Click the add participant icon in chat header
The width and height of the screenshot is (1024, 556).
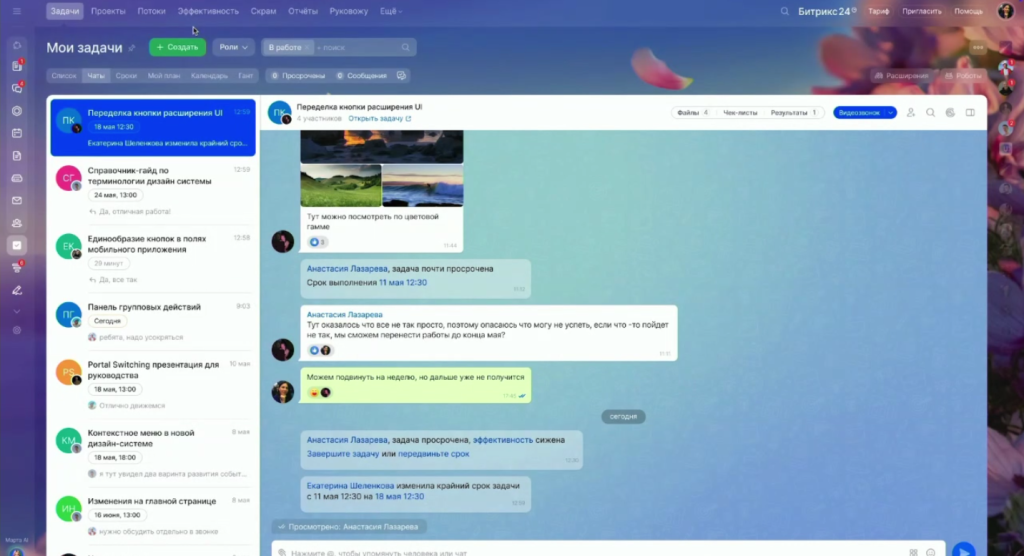911,113
